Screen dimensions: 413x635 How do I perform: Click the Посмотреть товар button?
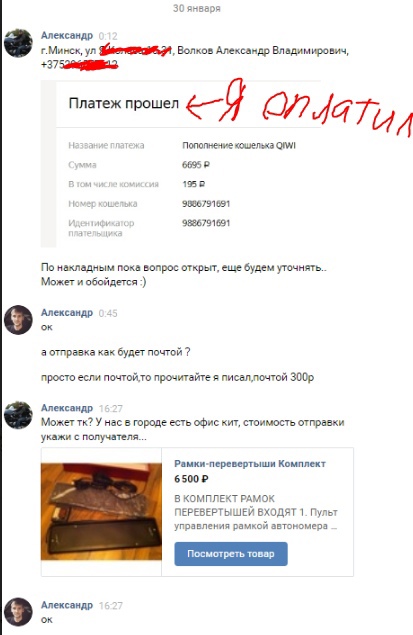(x=231, y=554)
